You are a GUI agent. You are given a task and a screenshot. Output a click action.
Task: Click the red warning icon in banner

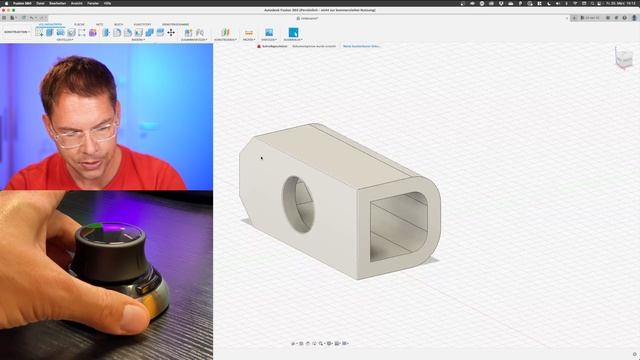coord(259,47)
